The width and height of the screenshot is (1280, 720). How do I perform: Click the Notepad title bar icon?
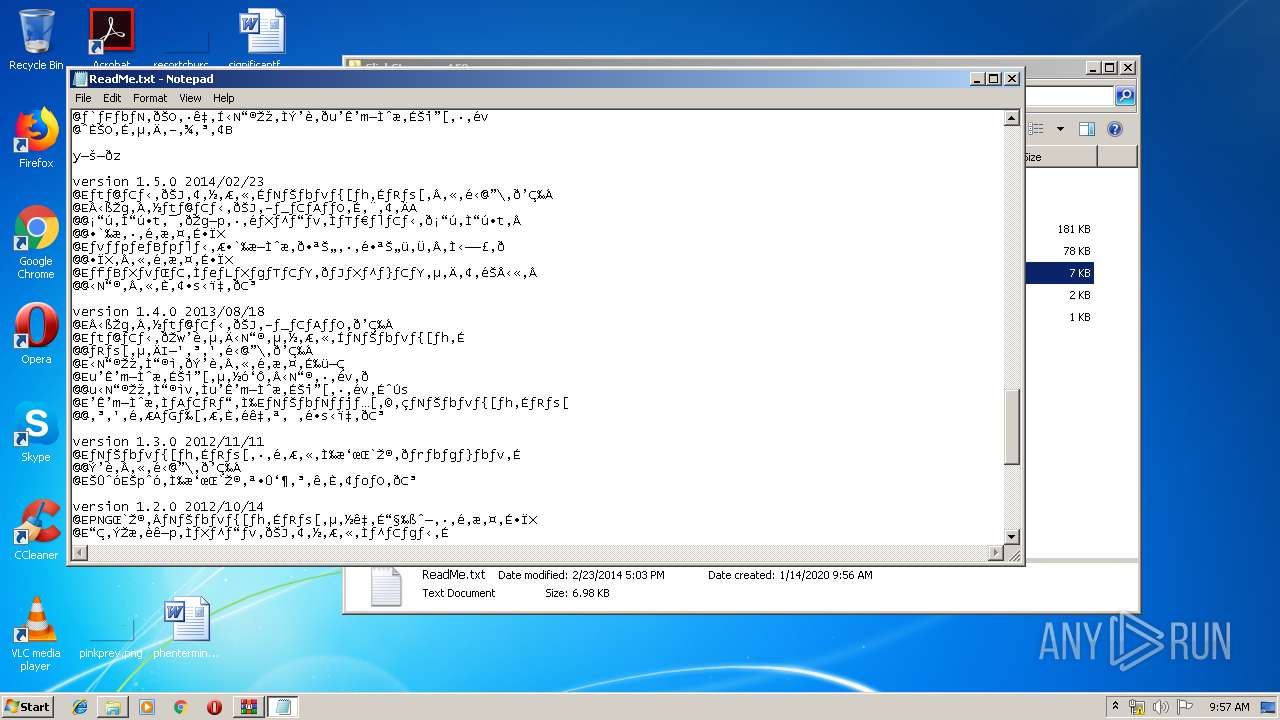tap(80, 79)
